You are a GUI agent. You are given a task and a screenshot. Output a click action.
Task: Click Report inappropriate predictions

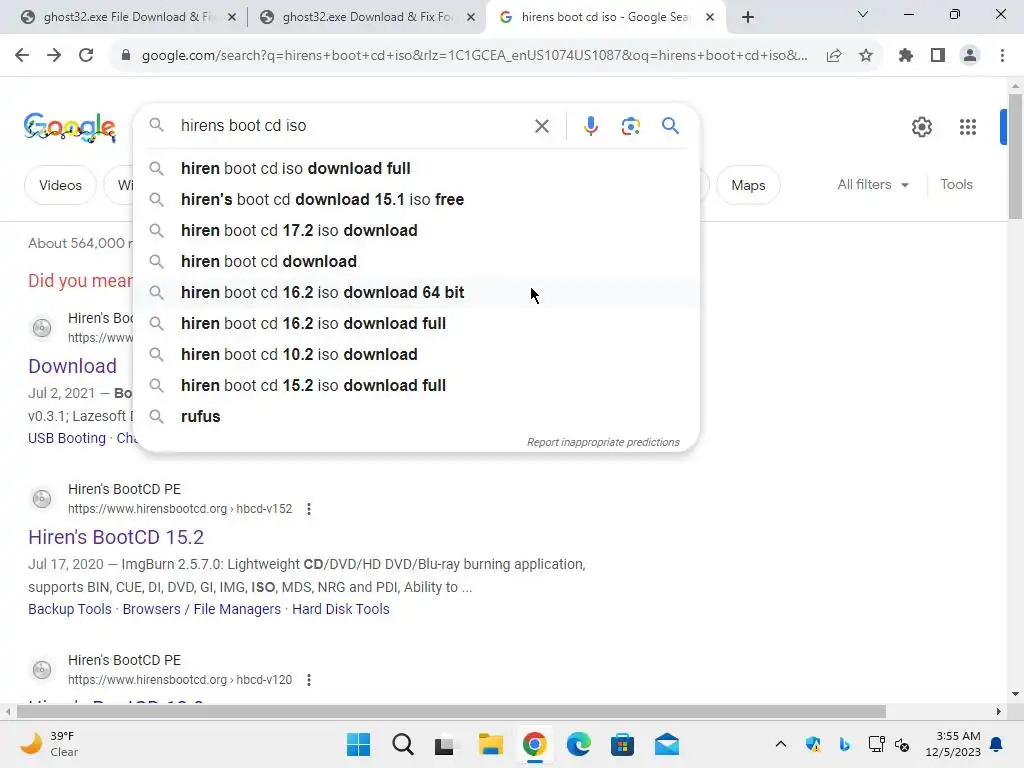coord(603,442)
